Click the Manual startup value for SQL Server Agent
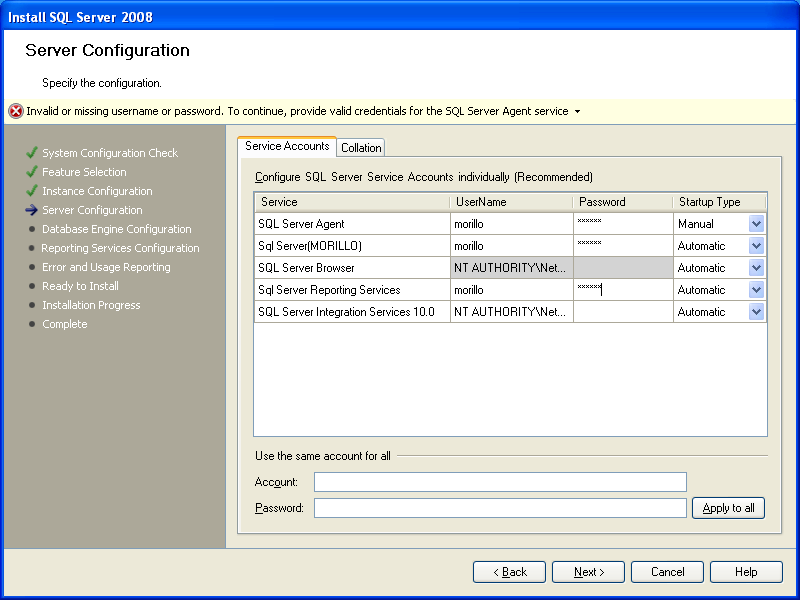Screen dimensions: 800x600 pyautogui.click(x=695, y=223)
